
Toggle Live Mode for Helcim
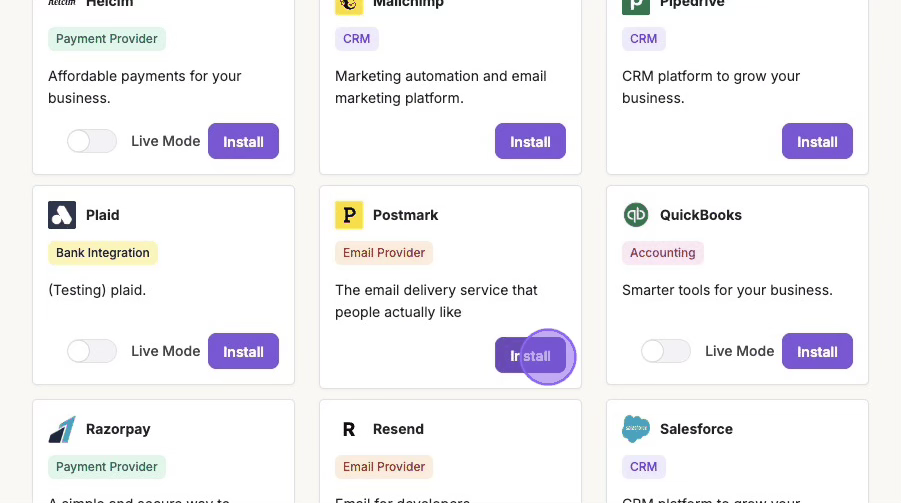[x=92, y=141]
